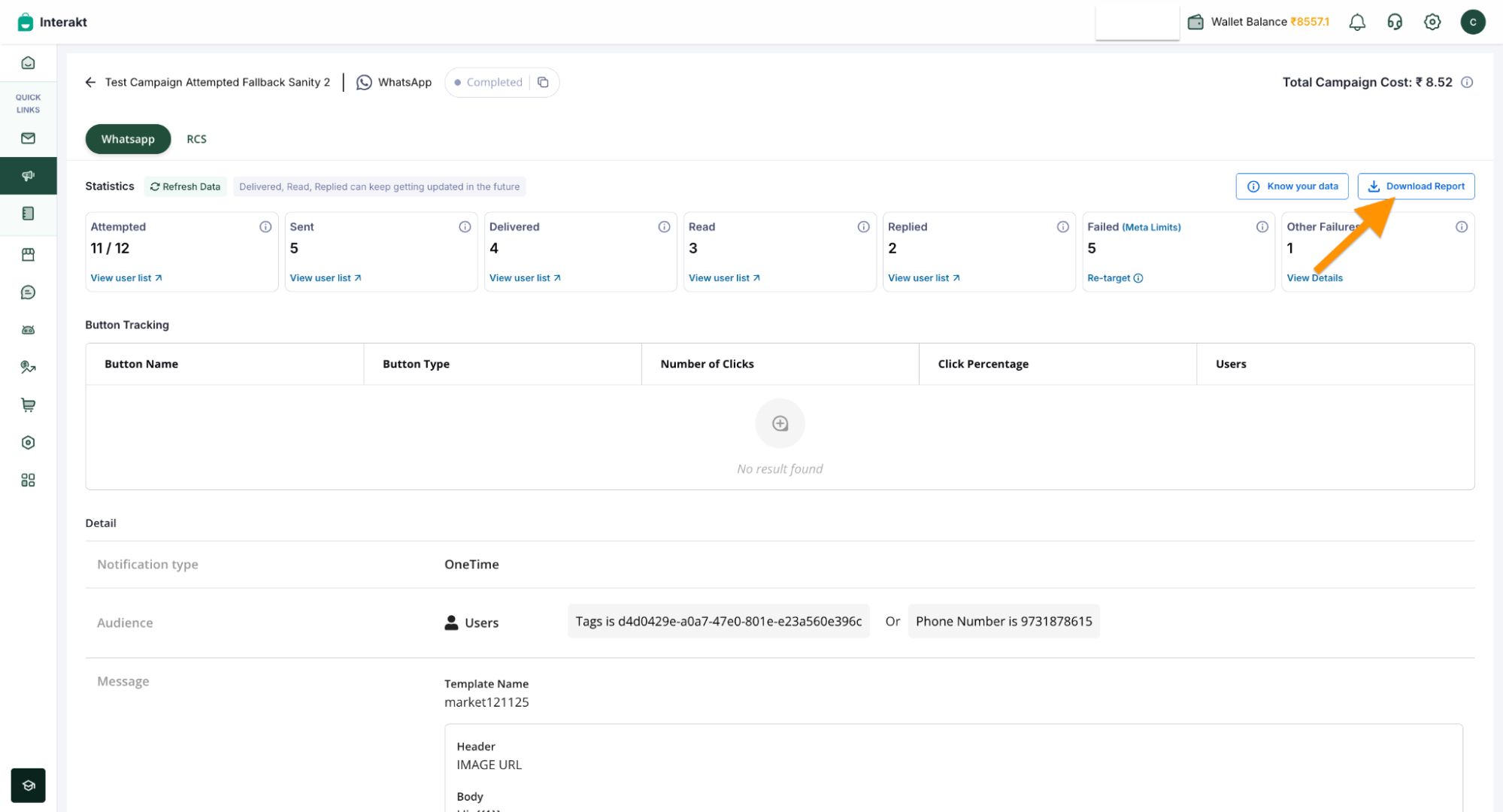Click the info icon next to Total Campaign Cost
Viewport: 1503px width, 812px height.
[1466, 83]
